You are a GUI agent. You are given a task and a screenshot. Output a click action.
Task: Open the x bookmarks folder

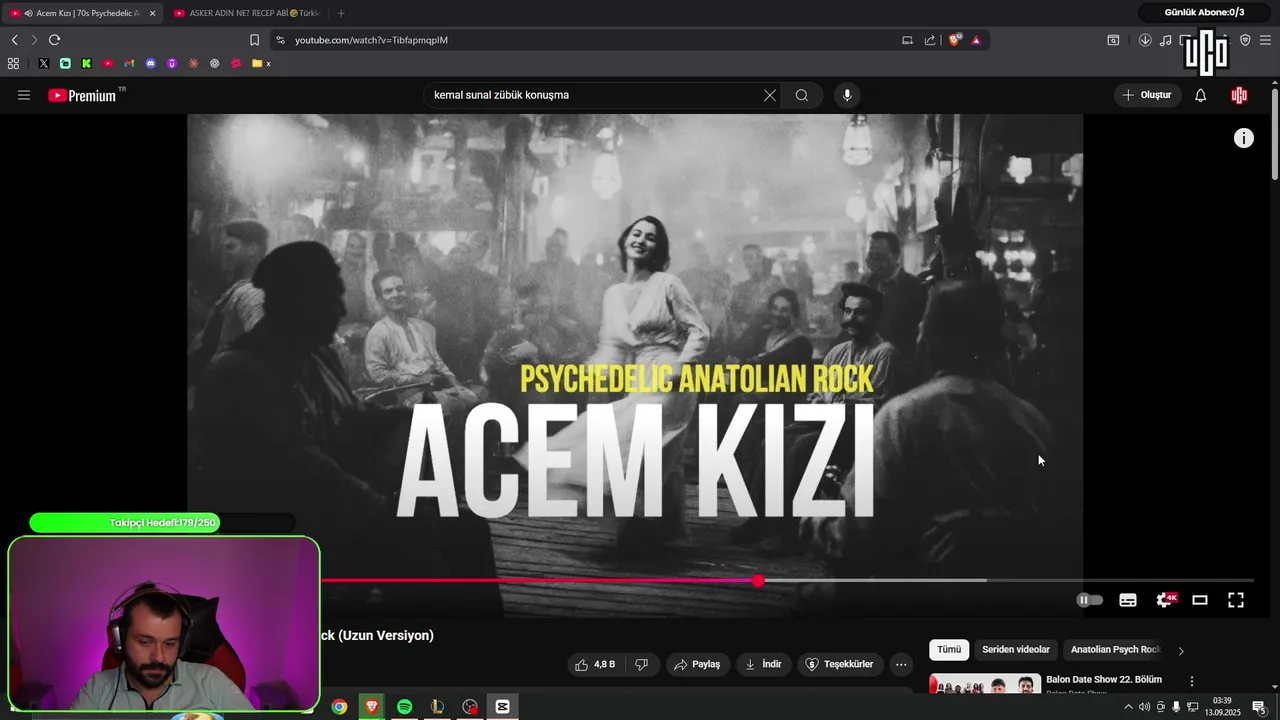point(262,63)
